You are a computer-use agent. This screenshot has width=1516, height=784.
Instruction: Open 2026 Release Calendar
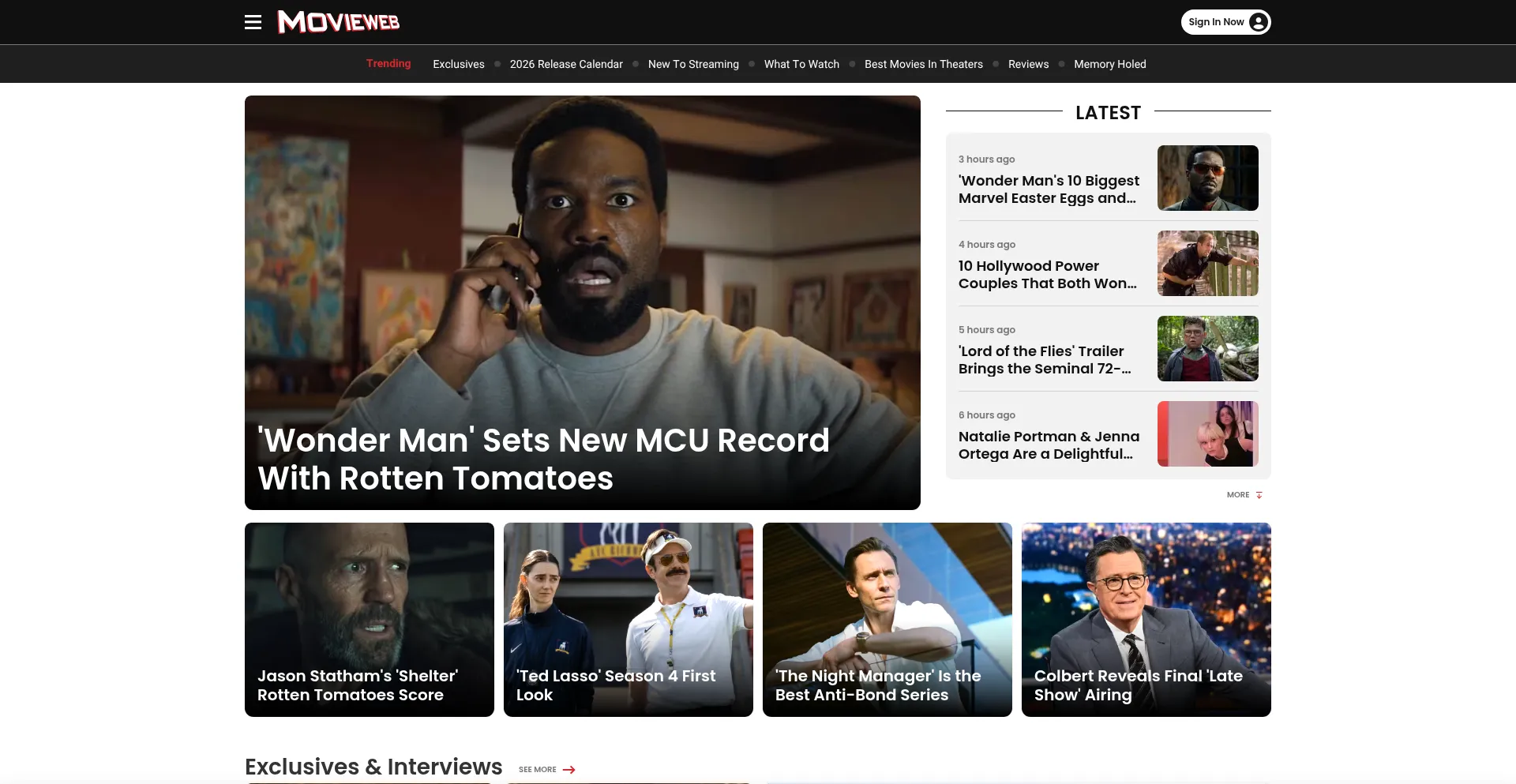(566, 64)
